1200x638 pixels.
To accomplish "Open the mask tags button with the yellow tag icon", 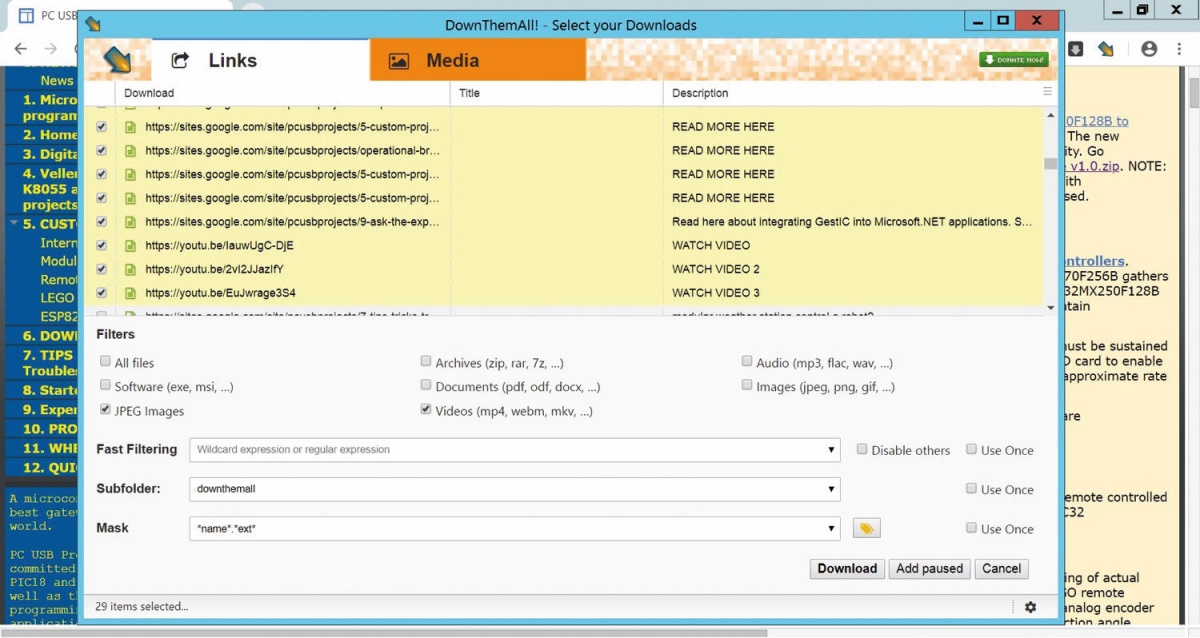I will click(x=866, y=528).
